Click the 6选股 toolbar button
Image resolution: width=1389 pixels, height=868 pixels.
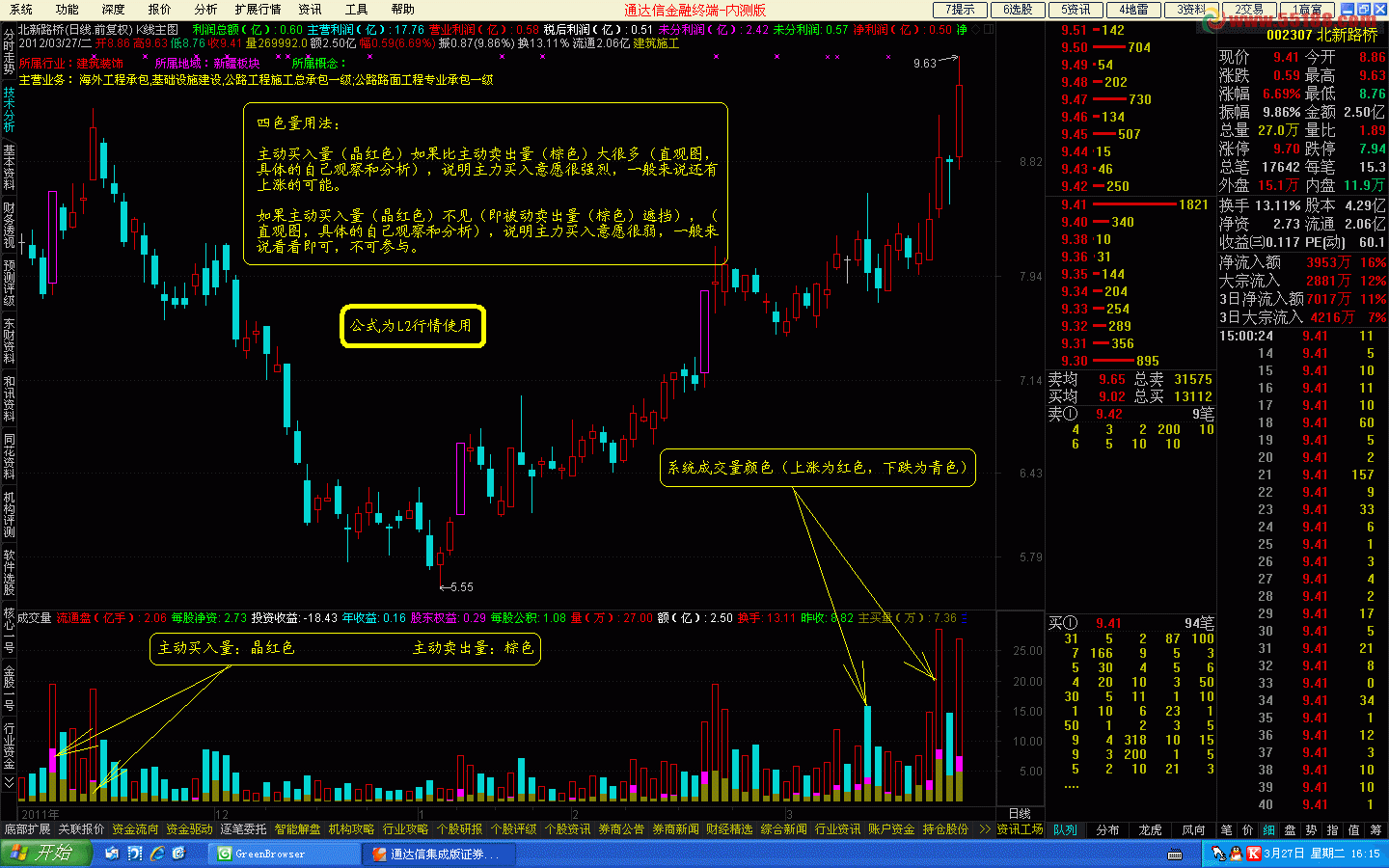pyautogui.click(x=1018, y=10)
